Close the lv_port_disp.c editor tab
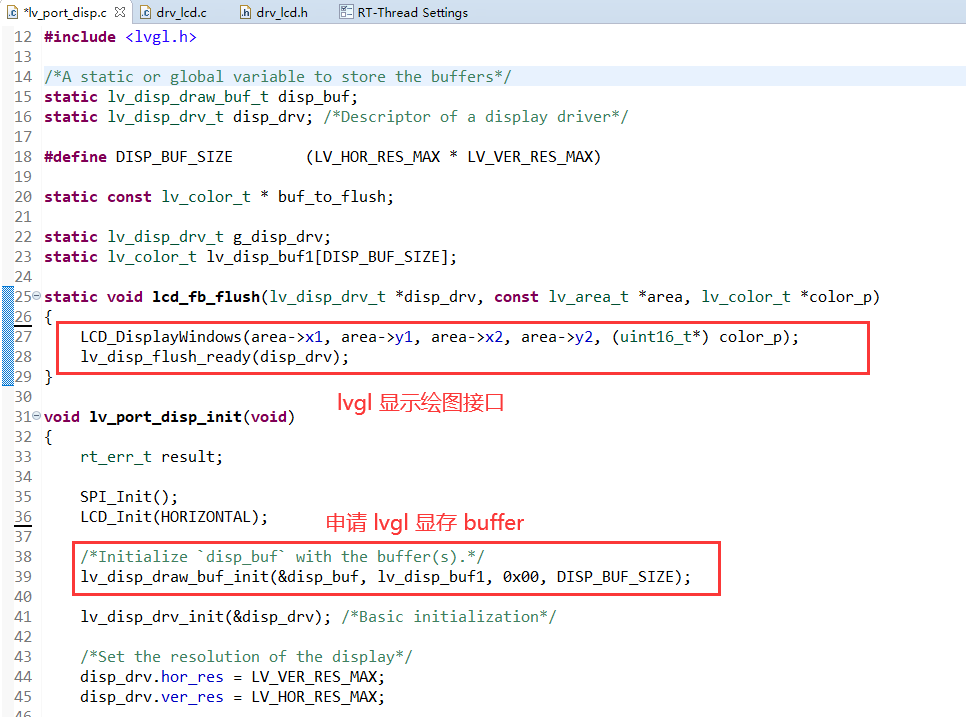This screenshot has height=717, width=966. [x=120, y=13]
